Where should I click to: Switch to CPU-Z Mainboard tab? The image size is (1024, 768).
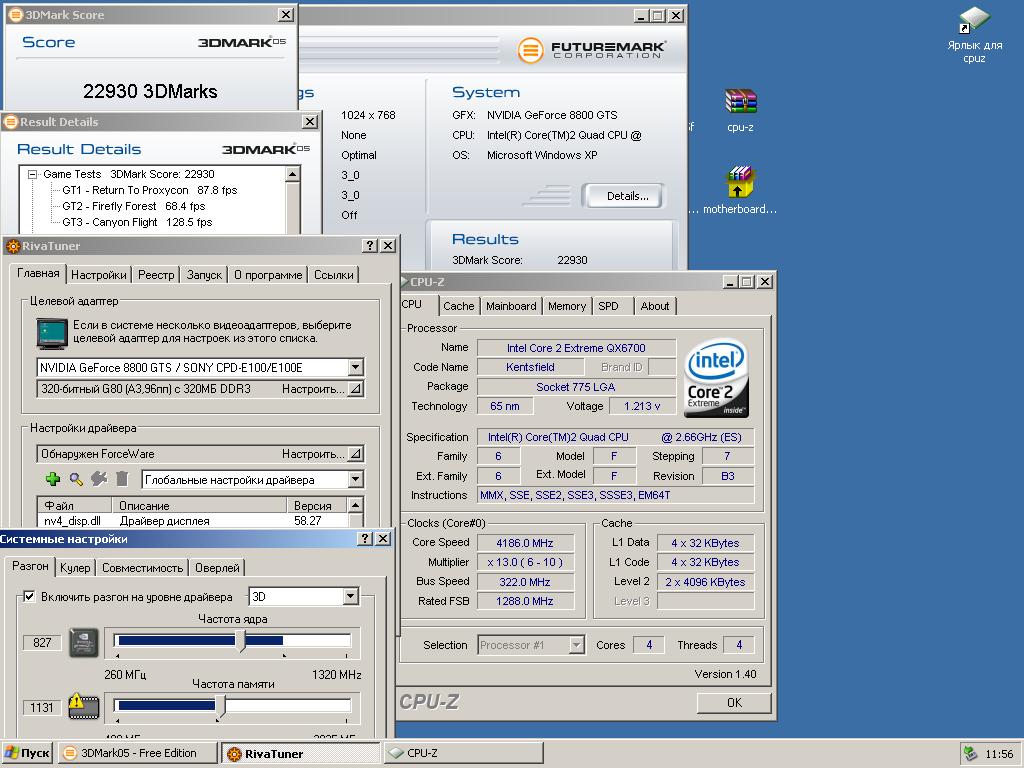pos(511,306)
